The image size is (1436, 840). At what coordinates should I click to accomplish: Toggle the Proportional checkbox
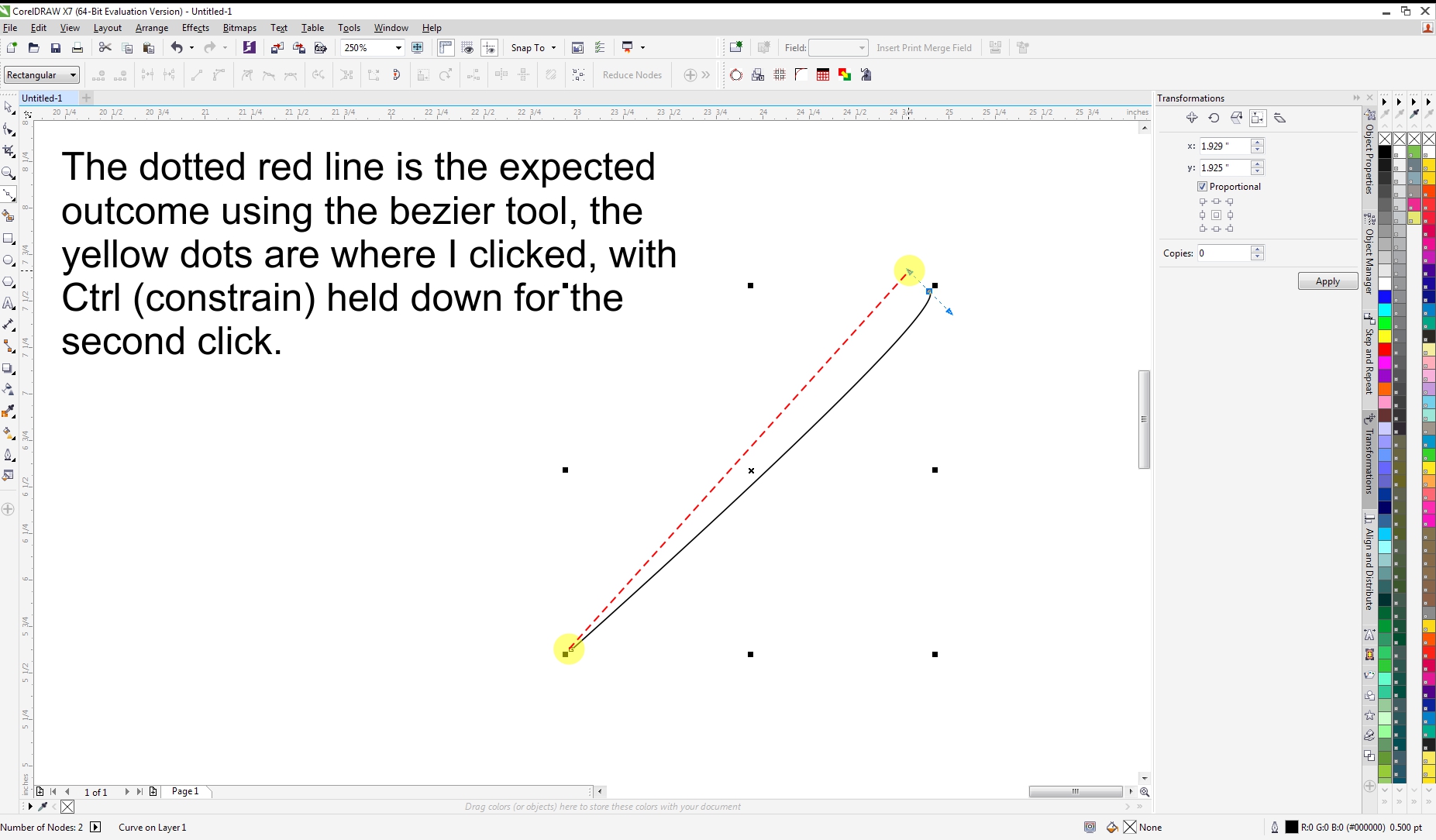1202,187
